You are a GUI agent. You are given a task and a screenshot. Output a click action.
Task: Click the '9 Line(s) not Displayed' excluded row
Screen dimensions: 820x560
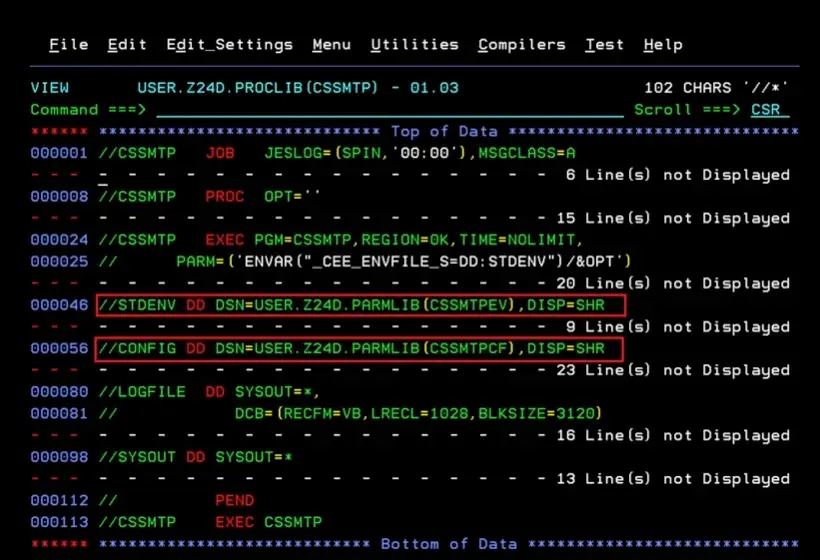point(410,327)
